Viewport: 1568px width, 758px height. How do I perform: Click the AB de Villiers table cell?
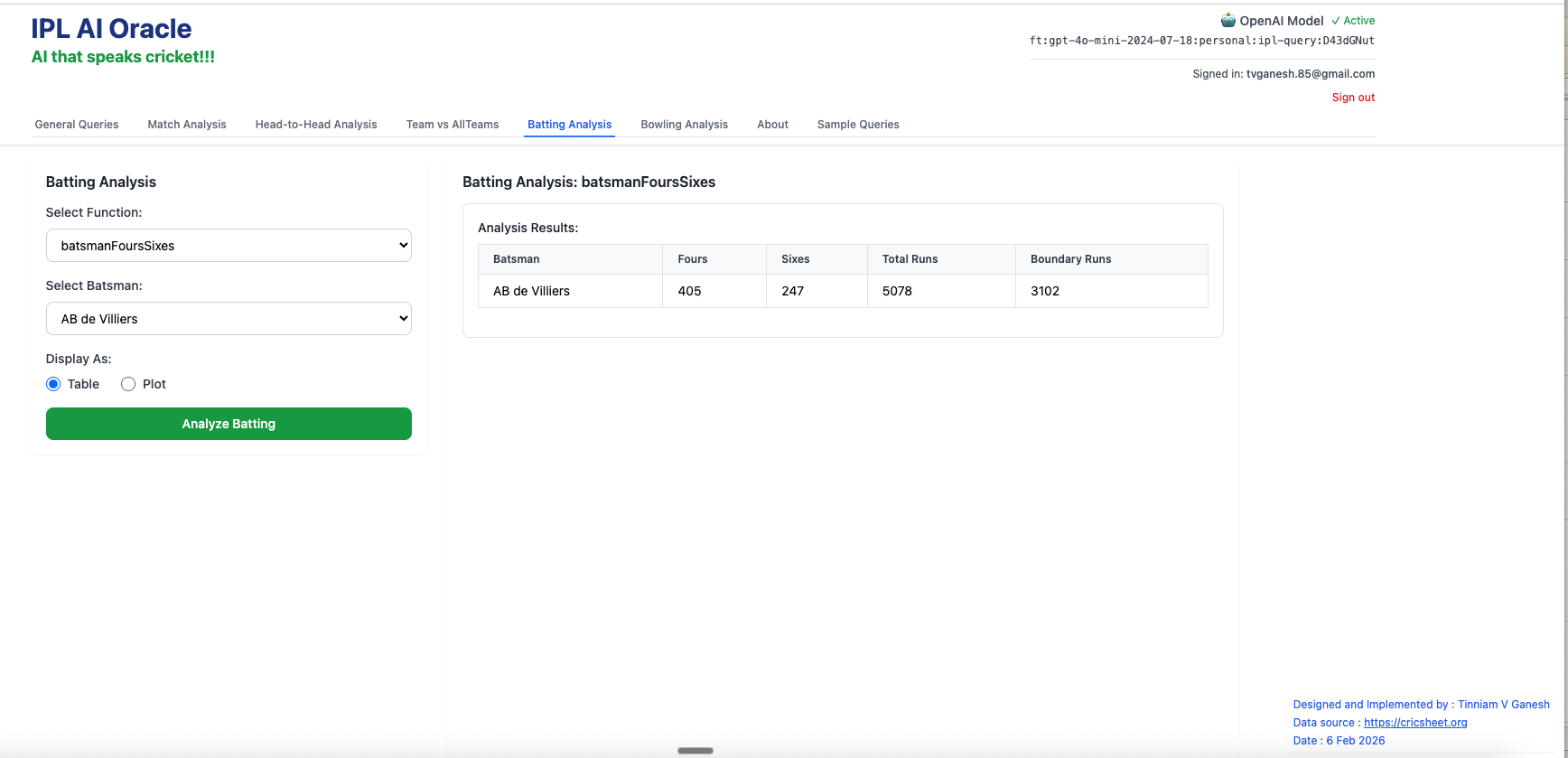coord(532,291)
